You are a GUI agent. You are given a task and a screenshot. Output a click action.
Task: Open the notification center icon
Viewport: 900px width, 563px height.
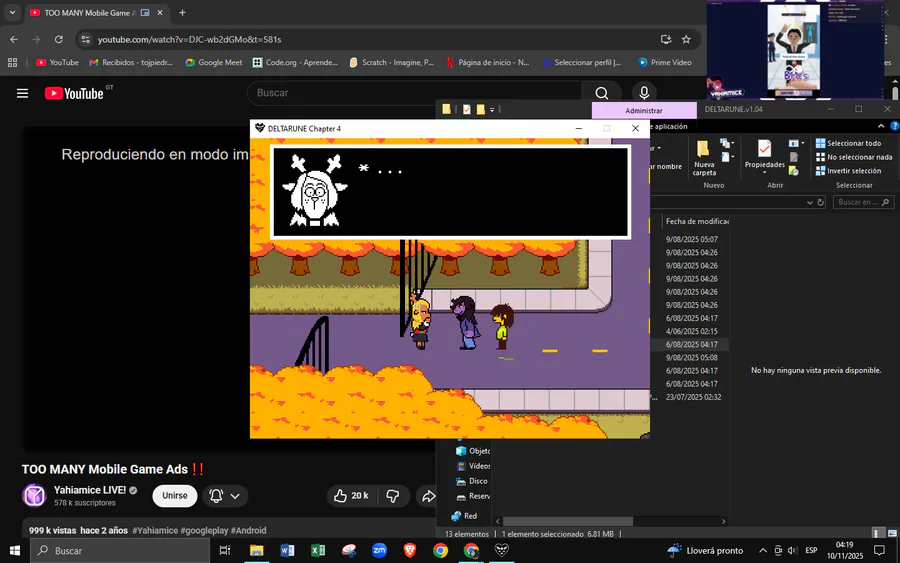pyautogui.click(x=879, y=550)
